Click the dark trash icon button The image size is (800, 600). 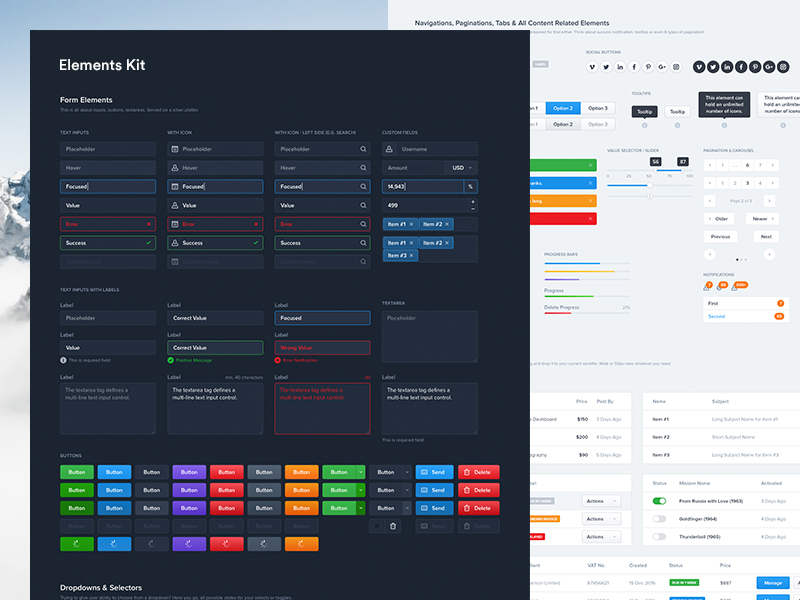pyautogui.click(x=393, y=526)
